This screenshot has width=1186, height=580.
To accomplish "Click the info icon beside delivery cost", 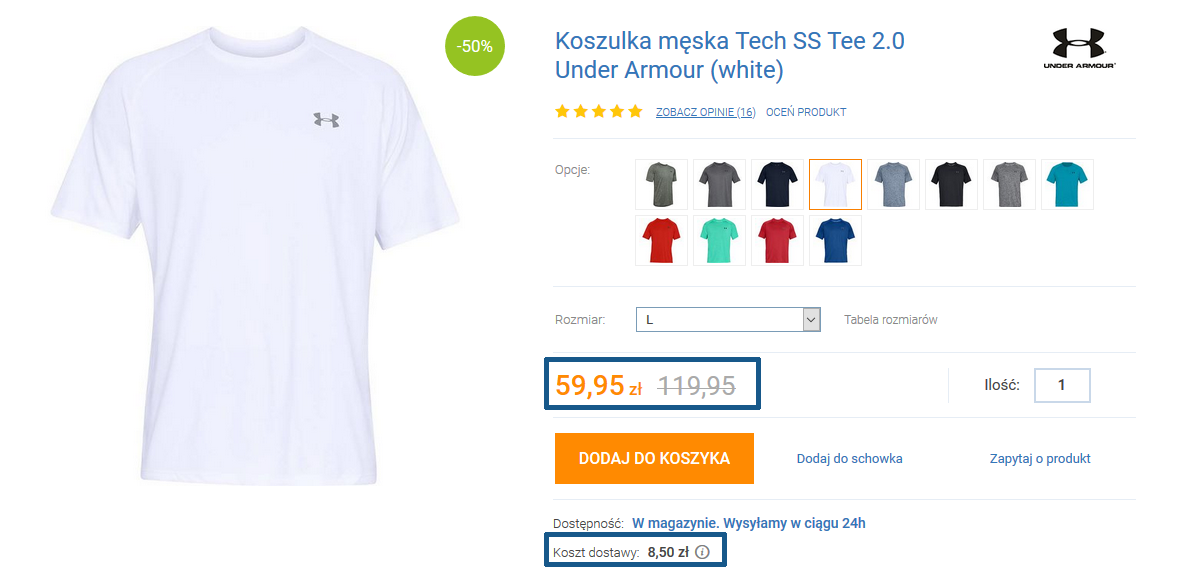I will click(702, 551).
